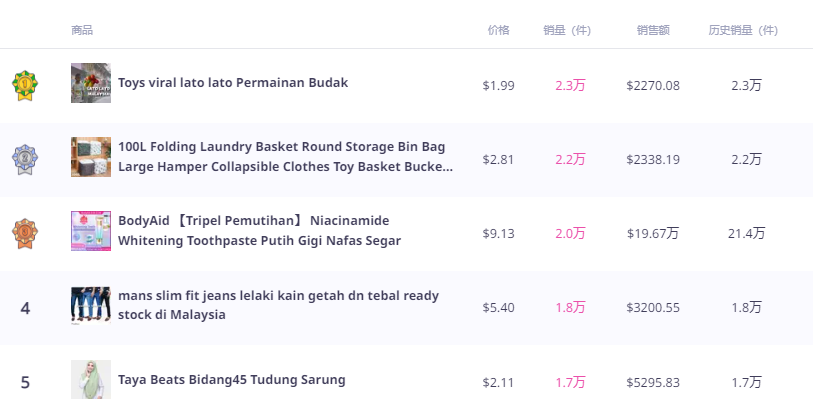Open the Toys viral lato lato listing
The image size is (813, 410).
click(233, 83)
